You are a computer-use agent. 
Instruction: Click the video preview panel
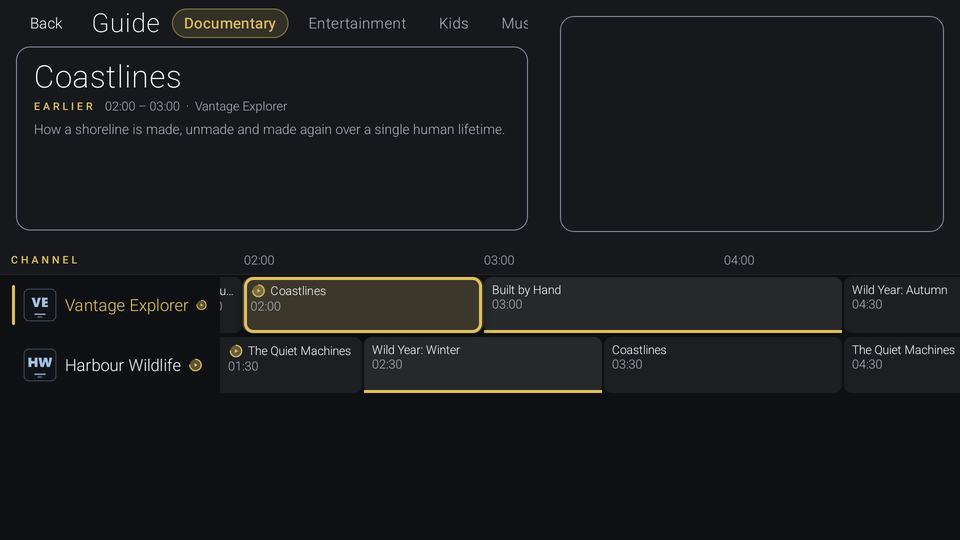coord(752,124)
